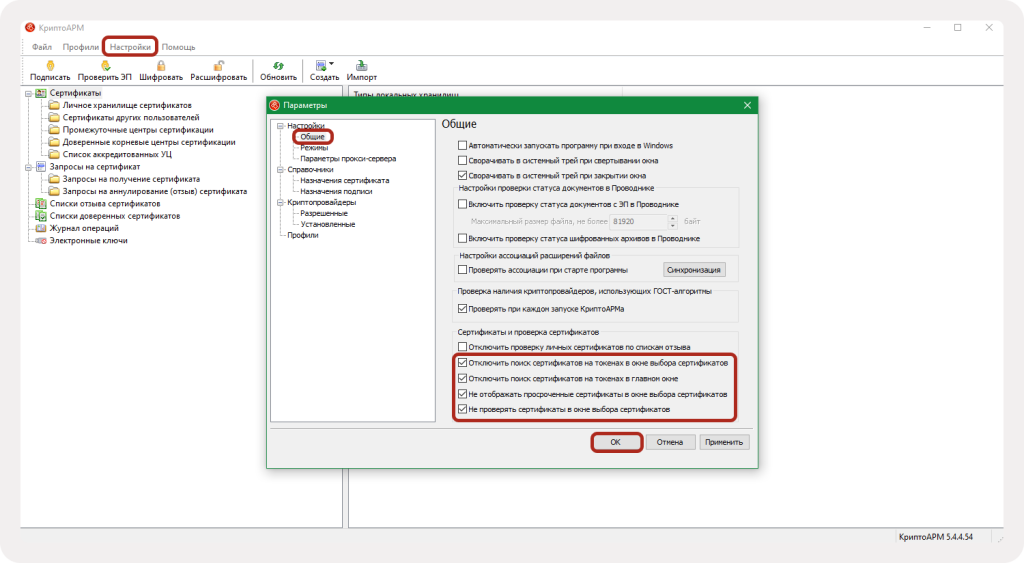Click folder icon of Доверенные корневые центры сертификации

click(x=54, y=142)
